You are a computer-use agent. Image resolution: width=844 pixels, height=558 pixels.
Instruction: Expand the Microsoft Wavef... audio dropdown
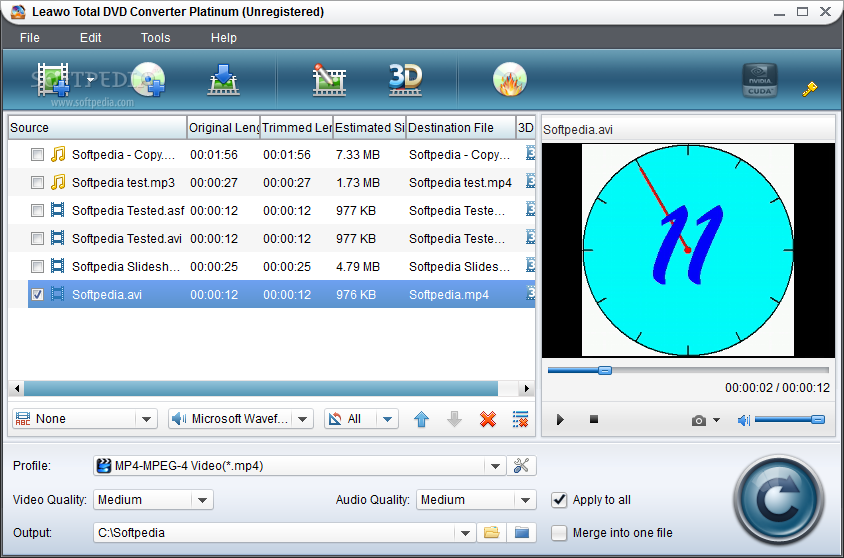coord(303,419)
